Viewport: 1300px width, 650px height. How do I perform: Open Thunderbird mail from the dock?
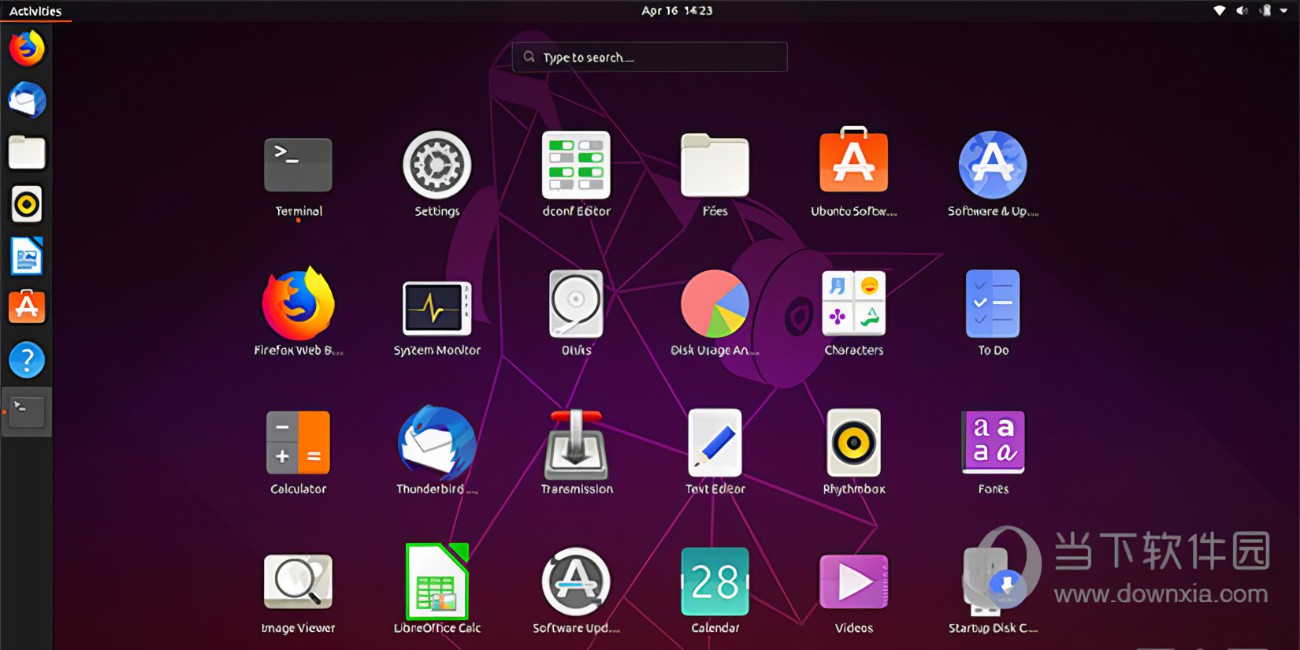tap(27, 100)
